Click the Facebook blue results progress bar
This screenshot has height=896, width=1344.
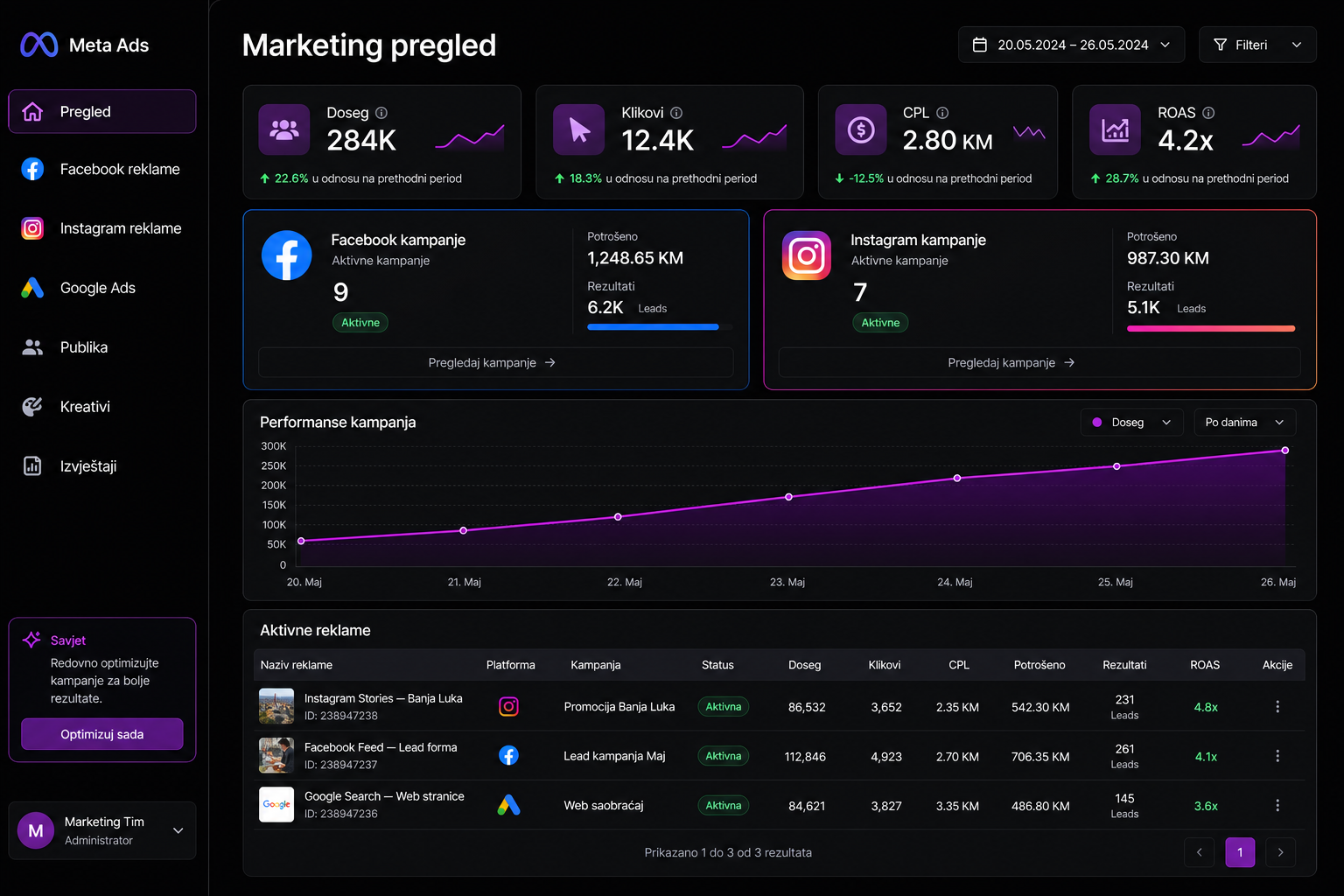[653, 327]
